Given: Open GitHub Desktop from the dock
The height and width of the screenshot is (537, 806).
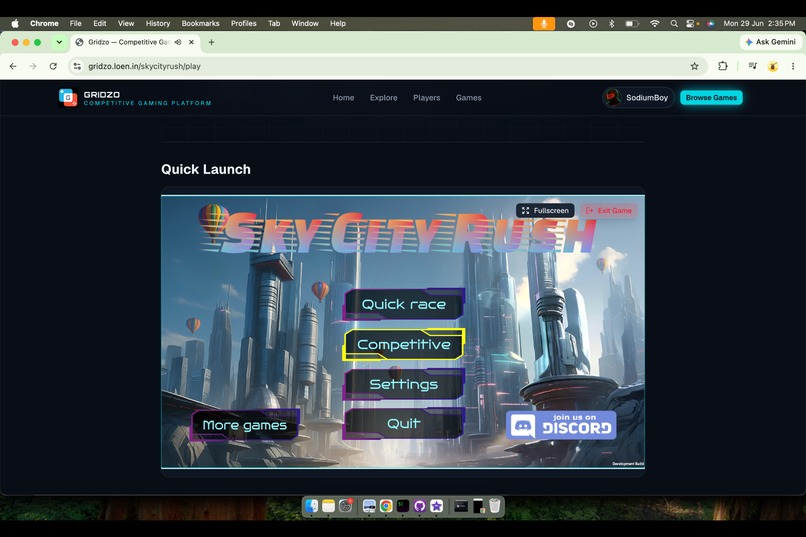Looking at the screenshot, I should click(419, 506).
